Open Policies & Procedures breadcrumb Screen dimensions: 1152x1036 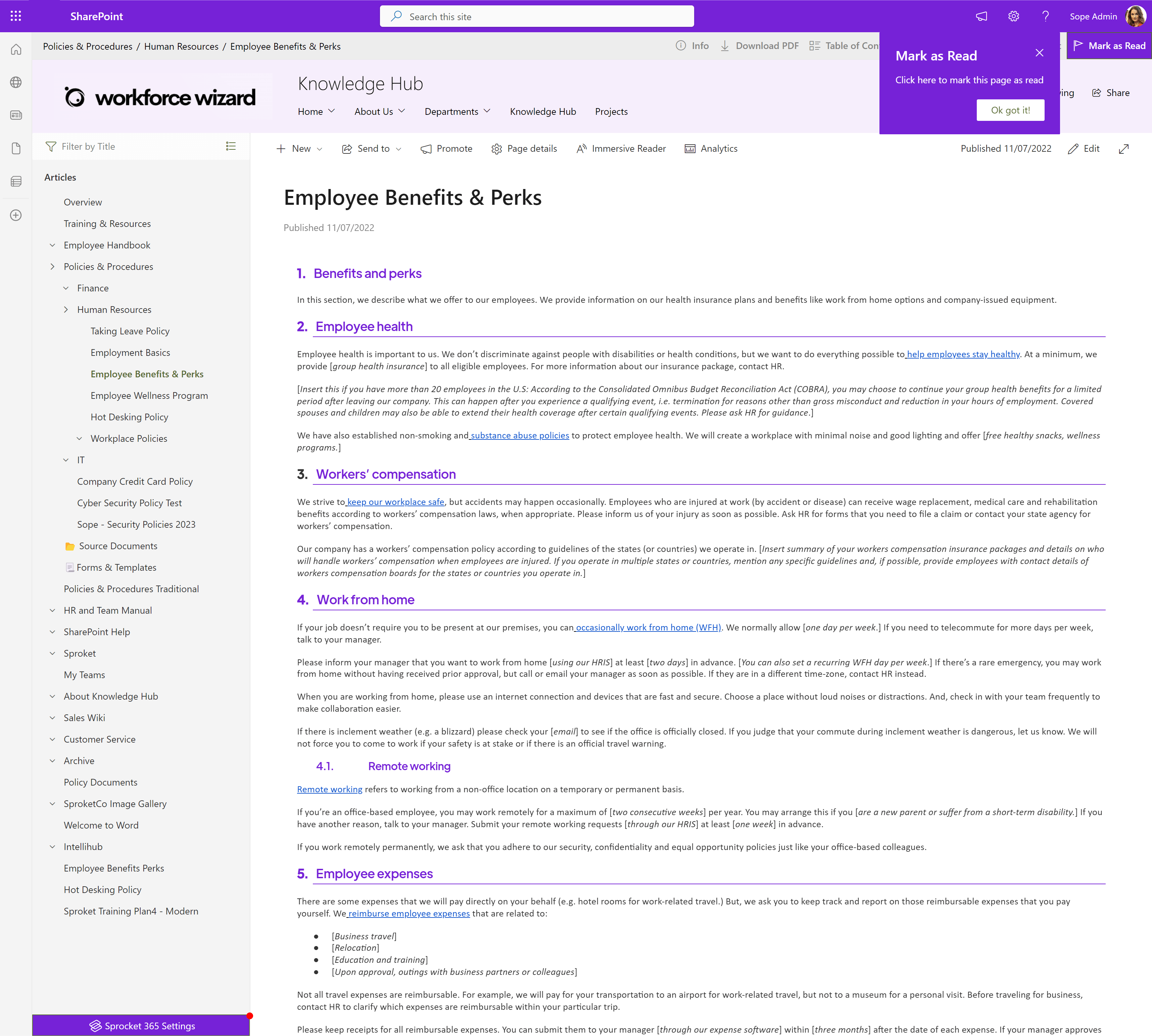tap(88, 47)
